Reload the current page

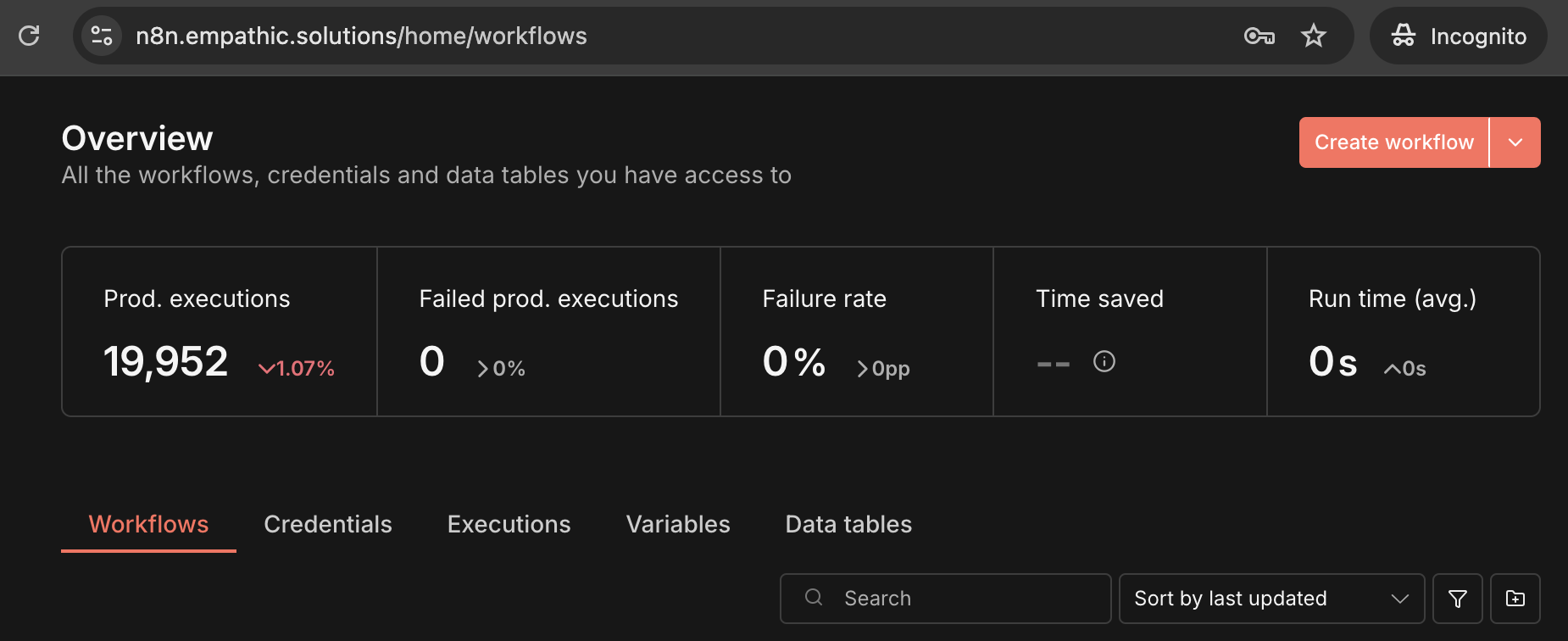point(29,36)
